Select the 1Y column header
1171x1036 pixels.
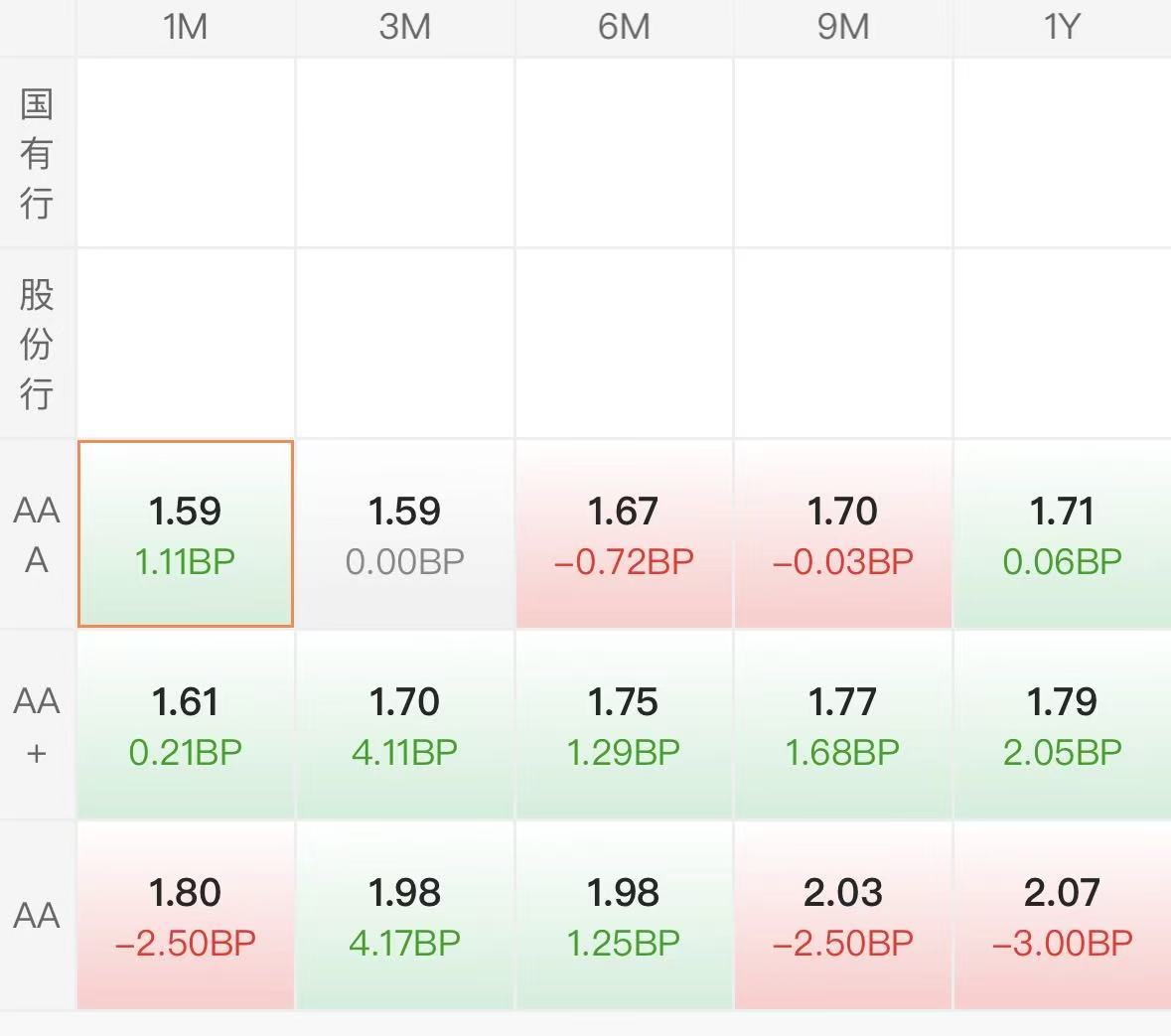(x=1062, y=27)
